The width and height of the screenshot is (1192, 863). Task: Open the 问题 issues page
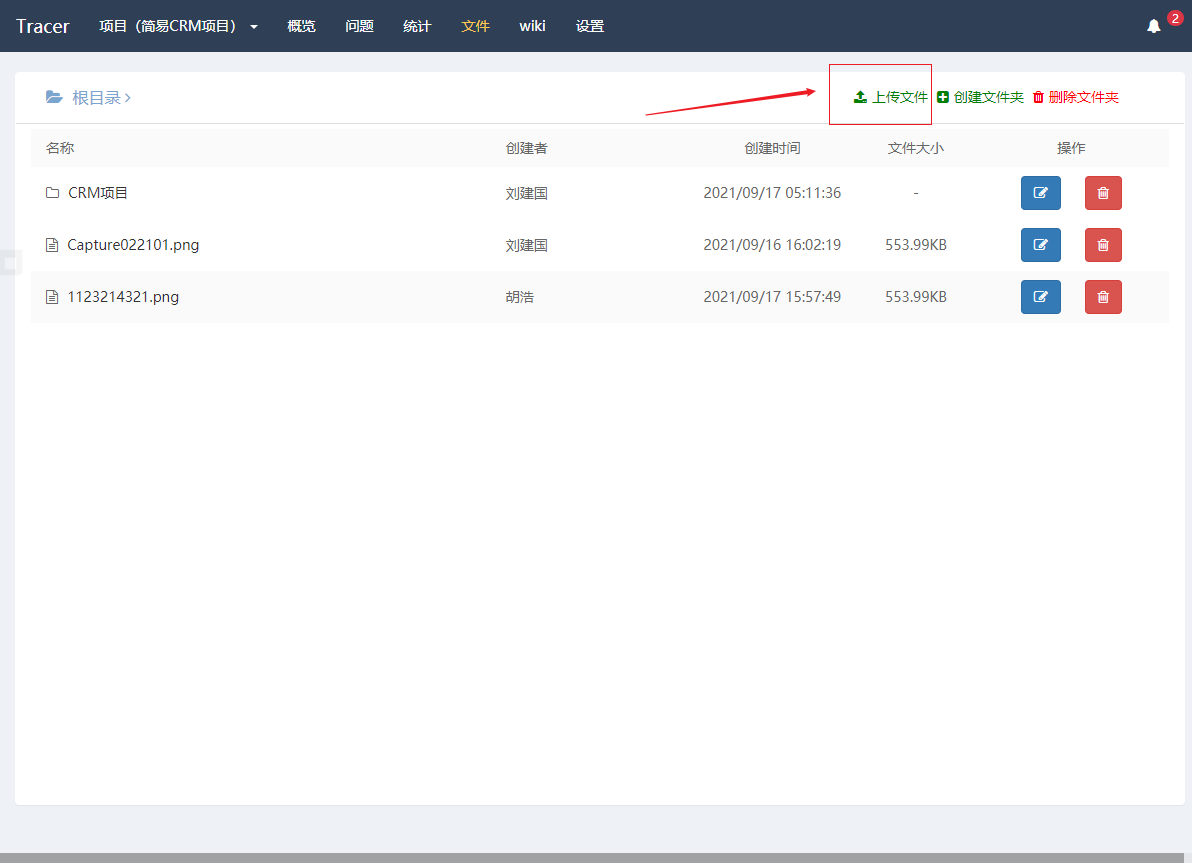point(359,26)
